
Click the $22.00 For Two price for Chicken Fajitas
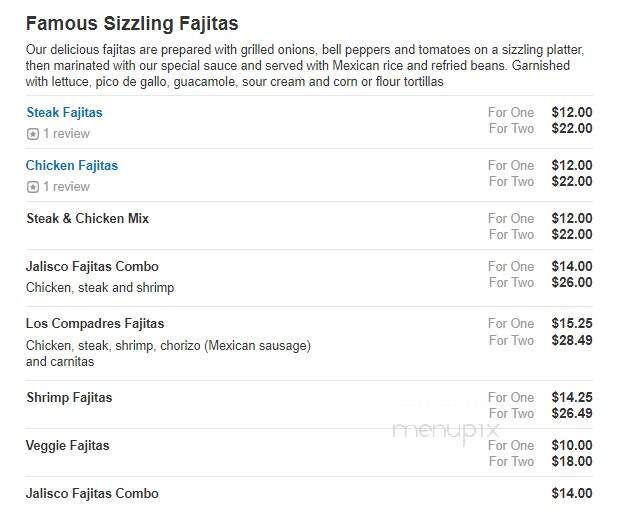[572, 181]
